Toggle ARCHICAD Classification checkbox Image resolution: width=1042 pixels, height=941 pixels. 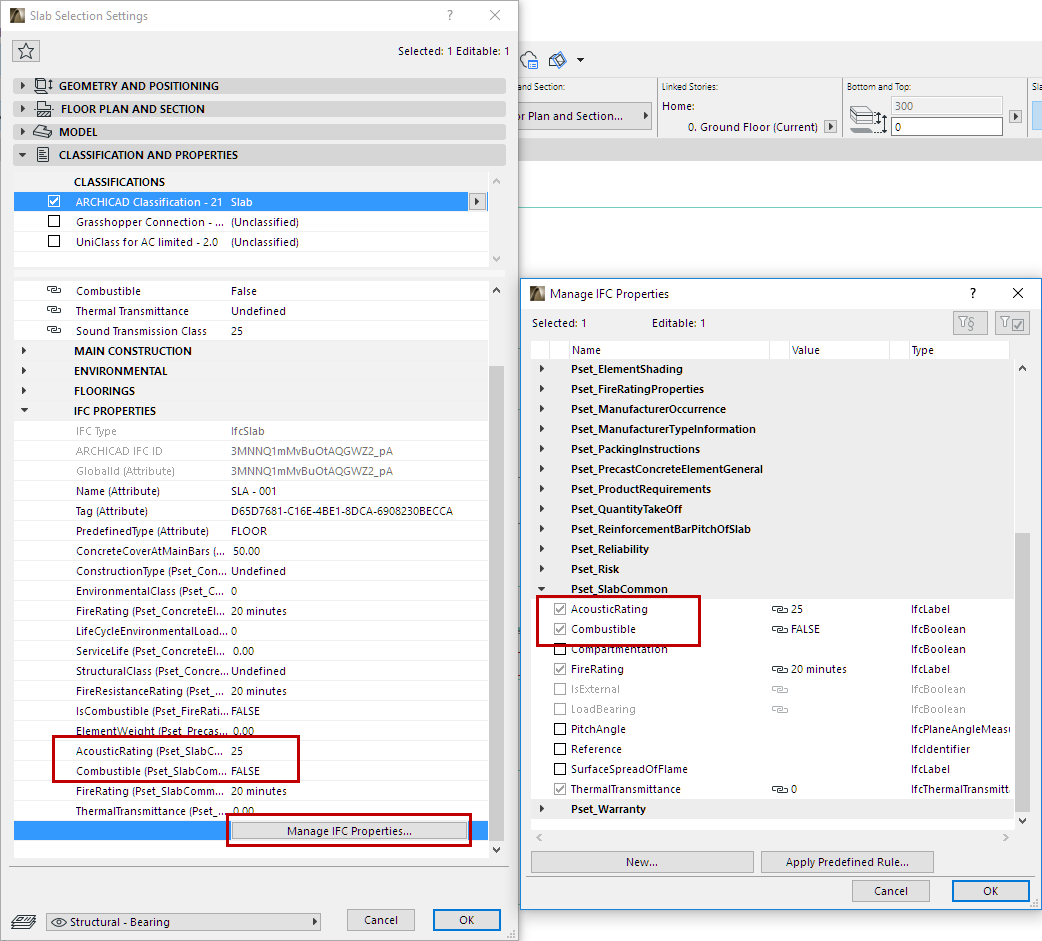(x=54, y=201)
